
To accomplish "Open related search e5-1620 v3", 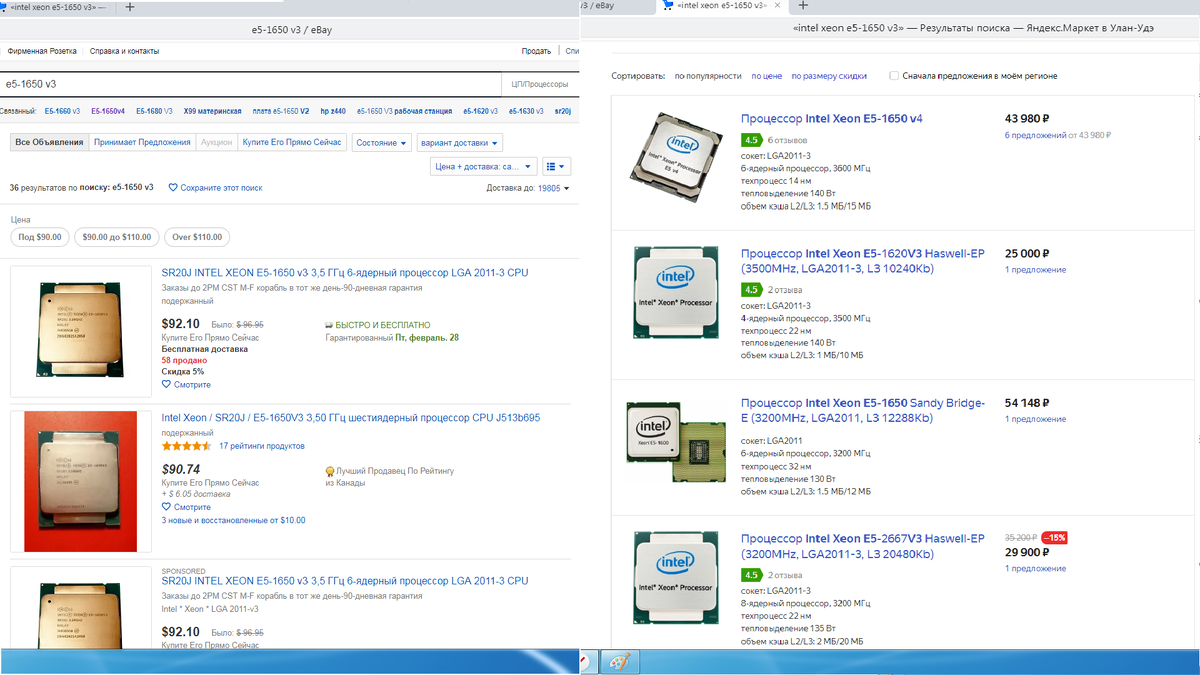I will (x=481, y=111).
